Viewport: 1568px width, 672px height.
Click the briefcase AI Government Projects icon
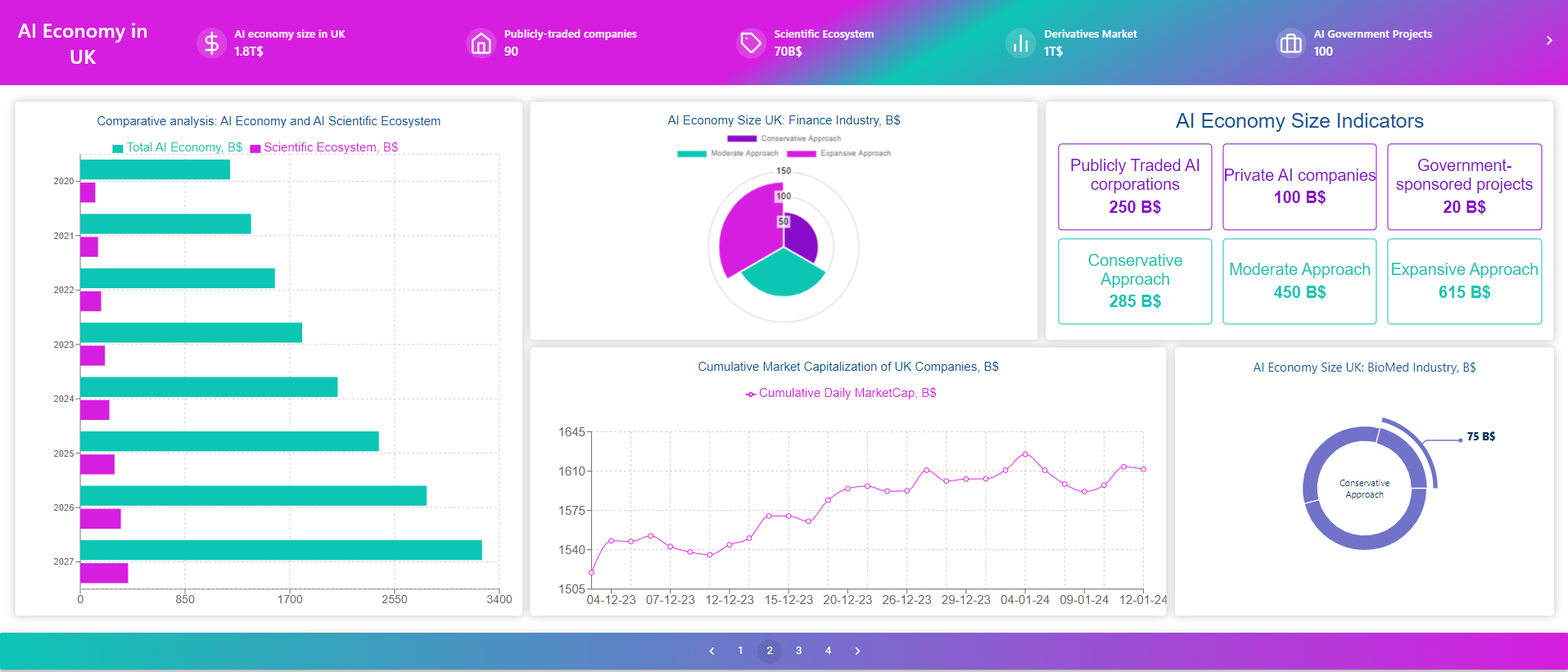point(1290,43)
